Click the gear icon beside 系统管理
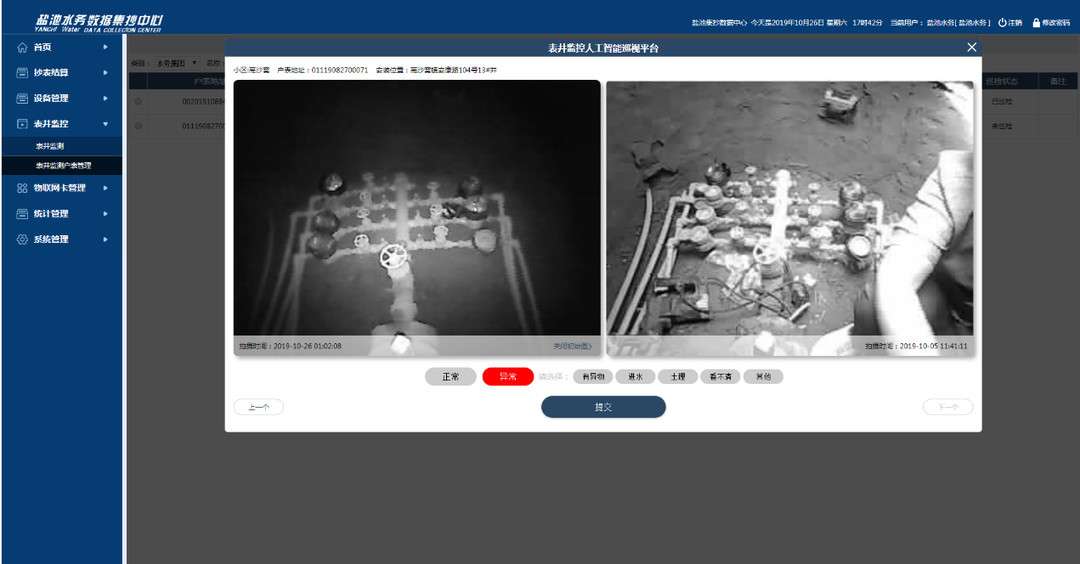 pos(22,240)
